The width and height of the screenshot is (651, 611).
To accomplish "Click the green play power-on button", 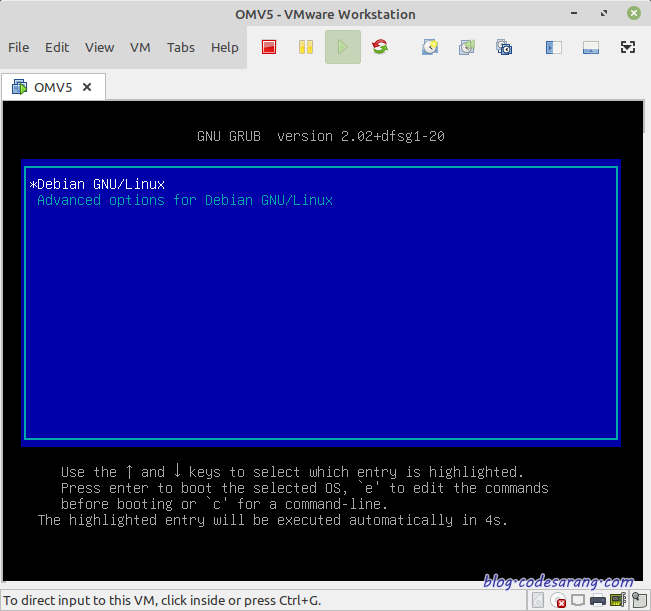I will (x=343, y=47).
